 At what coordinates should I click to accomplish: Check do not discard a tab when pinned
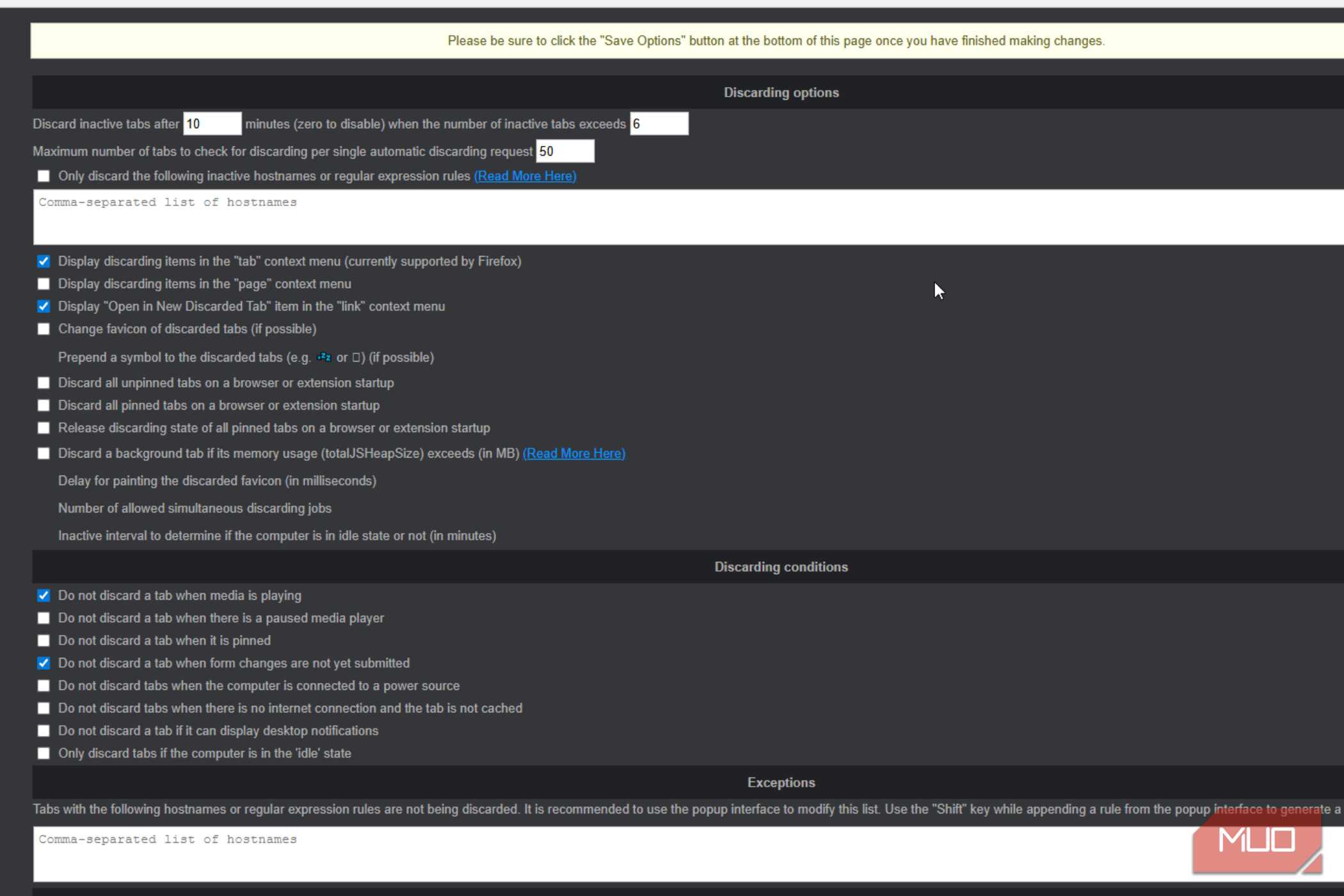pyautogui.click(x=44, y=641)
